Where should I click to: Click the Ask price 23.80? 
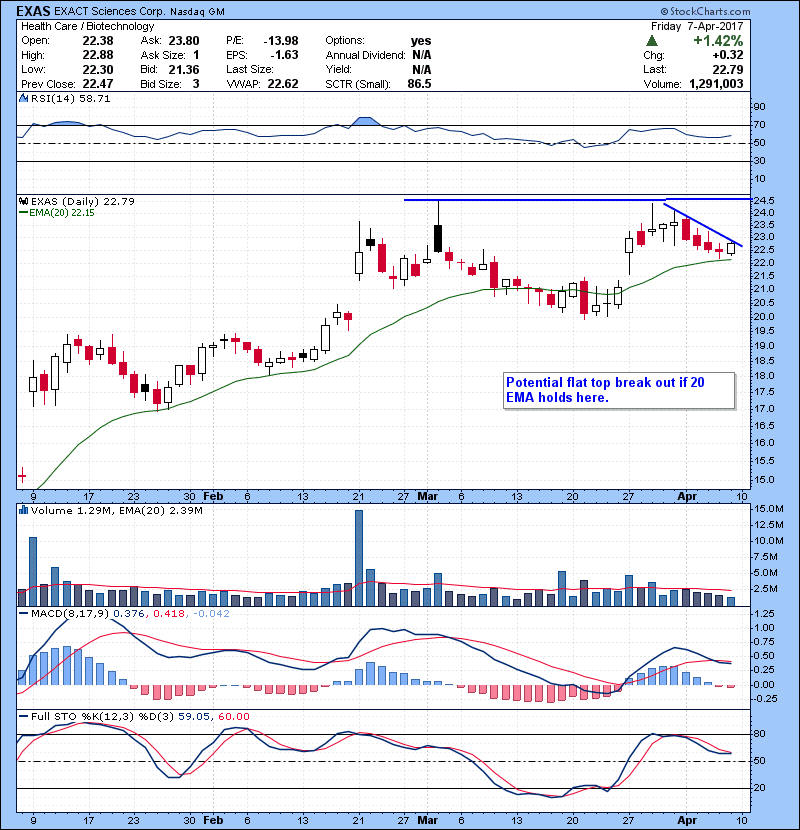(184, 41)
